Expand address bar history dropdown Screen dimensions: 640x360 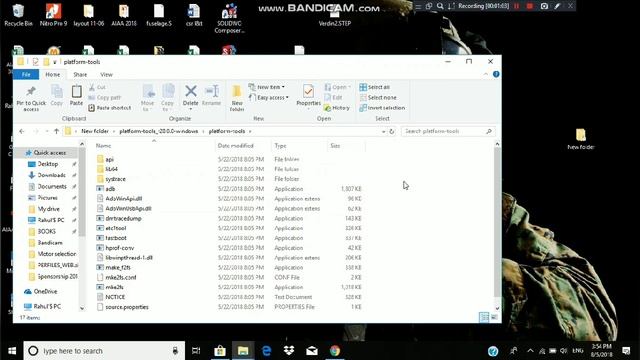[383, 131]
